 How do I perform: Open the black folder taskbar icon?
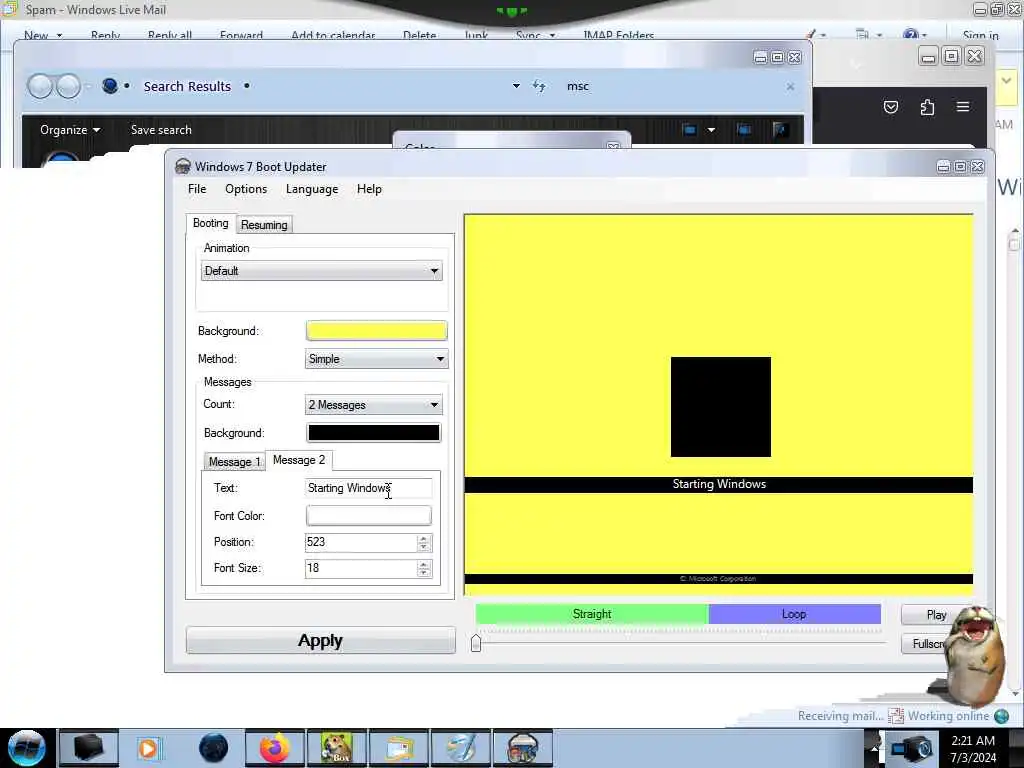[x=89, y=748]
